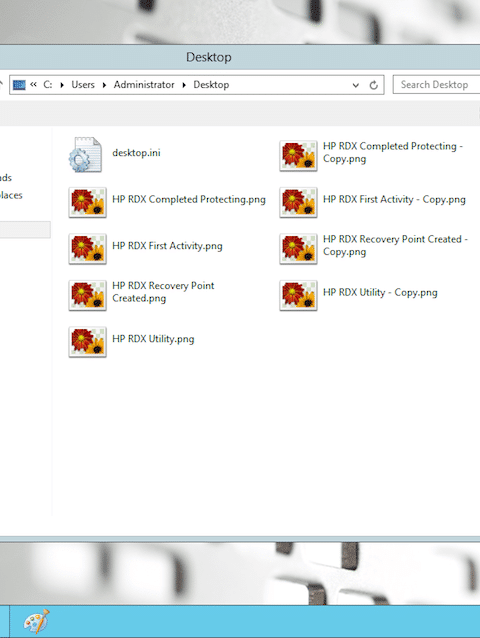Click the HP RDX First Activity.png image icon
Image resolution: width=480 pixels, height=638 pixels.
point(87,249)
